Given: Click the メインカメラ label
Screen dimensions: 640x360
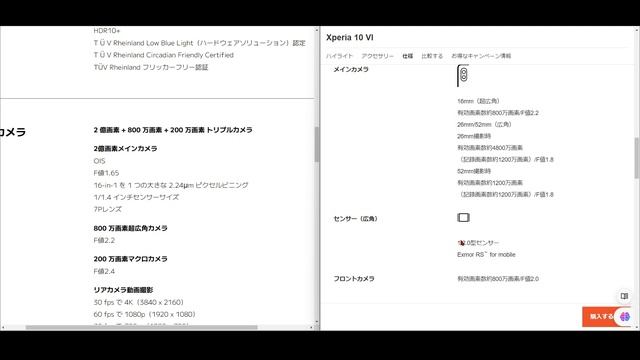Looking at the screenshot, I should pyautogui.click(x=351, y=69).
